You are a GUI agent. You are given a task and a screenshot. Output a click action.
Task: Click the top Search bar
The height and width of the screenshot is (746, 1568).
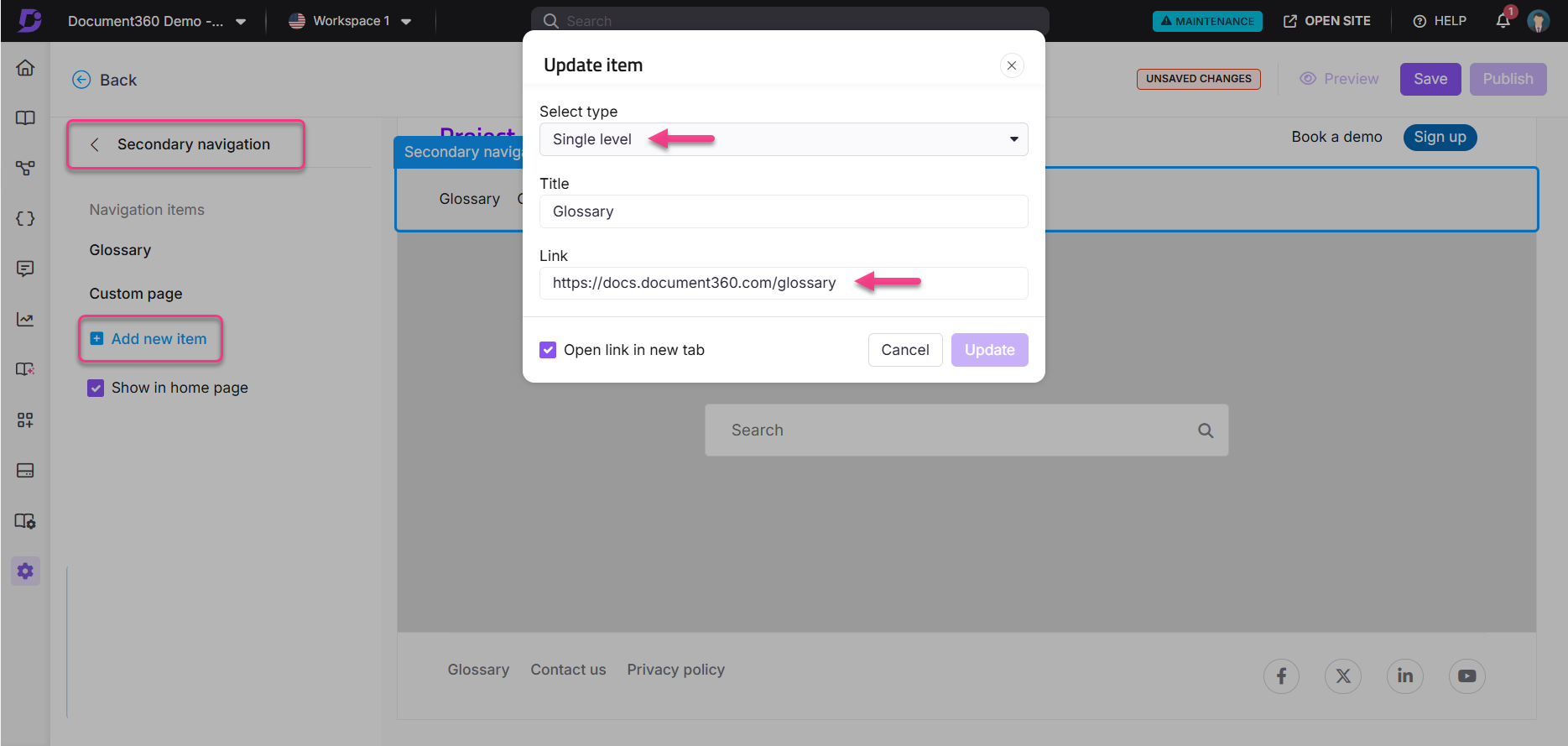(x=789, y=20)
